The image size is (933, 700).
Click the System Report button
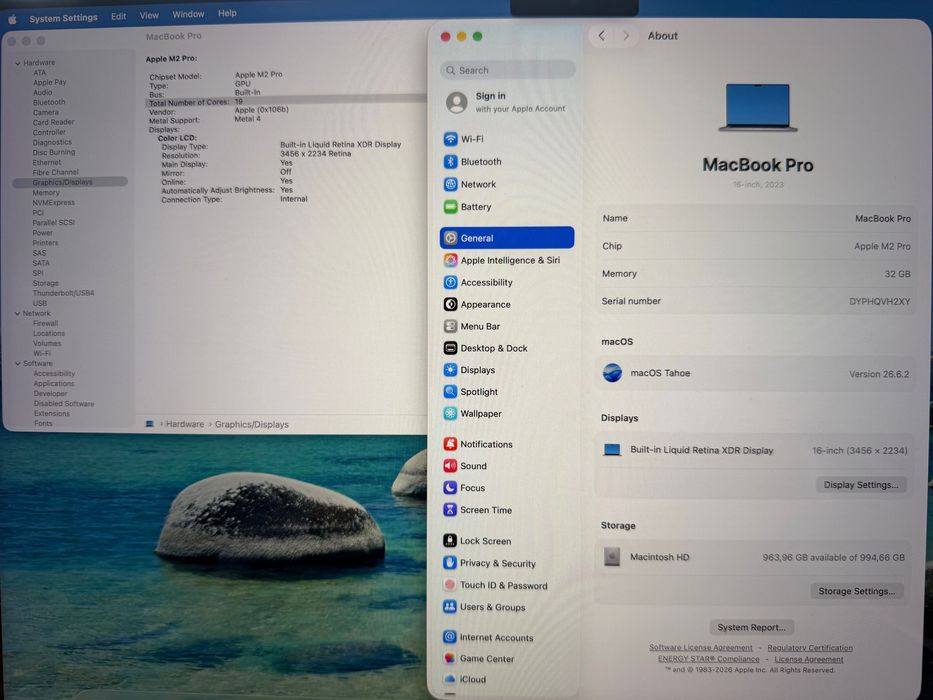point(751,627)
